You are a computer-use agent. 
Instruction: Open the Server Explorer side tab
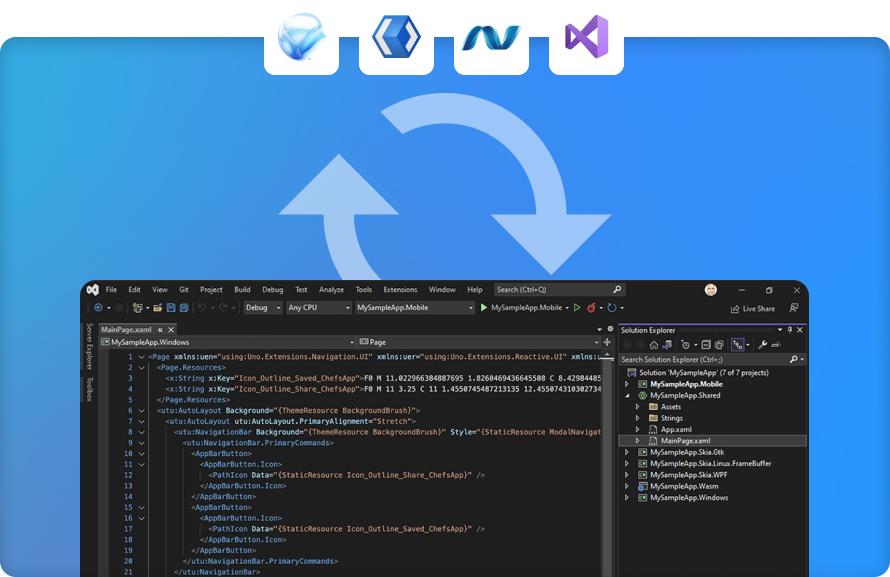coord(89,346)
